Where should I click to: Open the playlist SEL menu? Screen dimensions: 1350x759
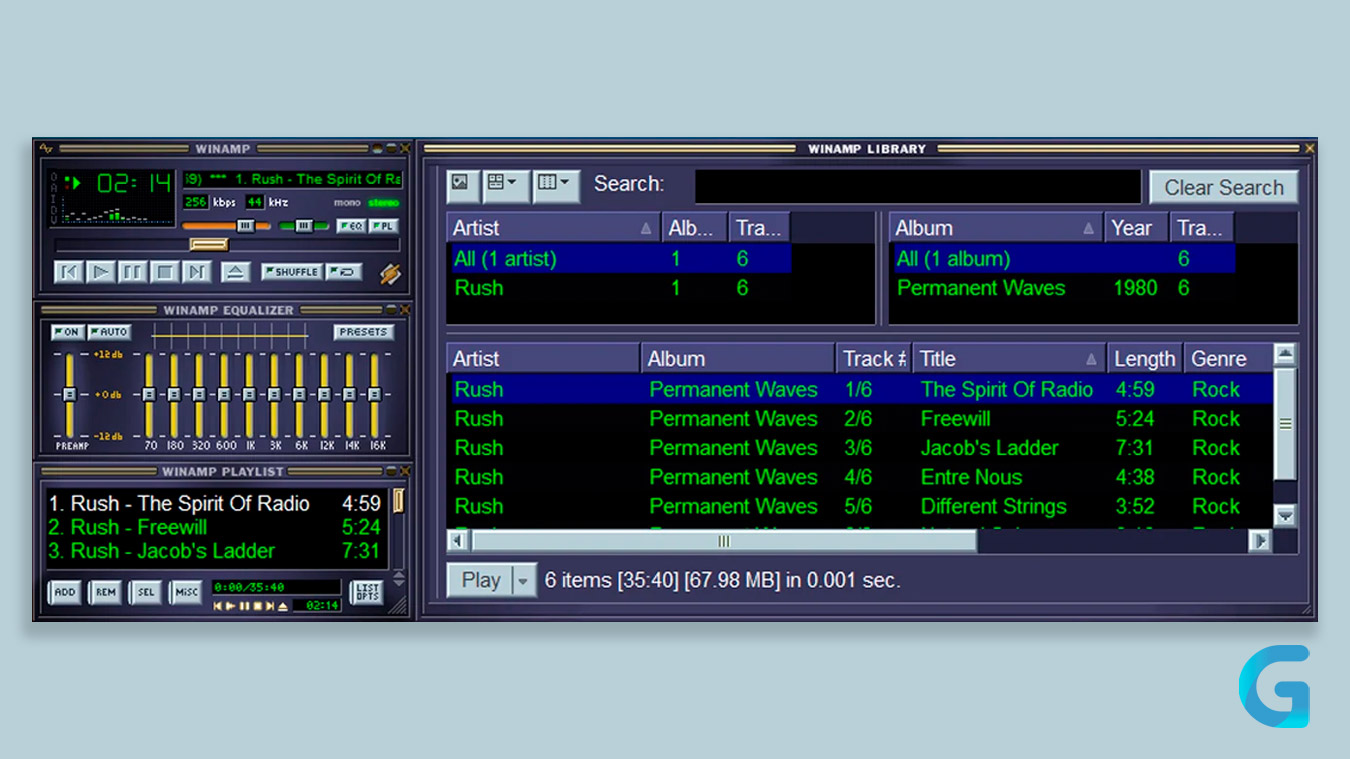(146, 592)
